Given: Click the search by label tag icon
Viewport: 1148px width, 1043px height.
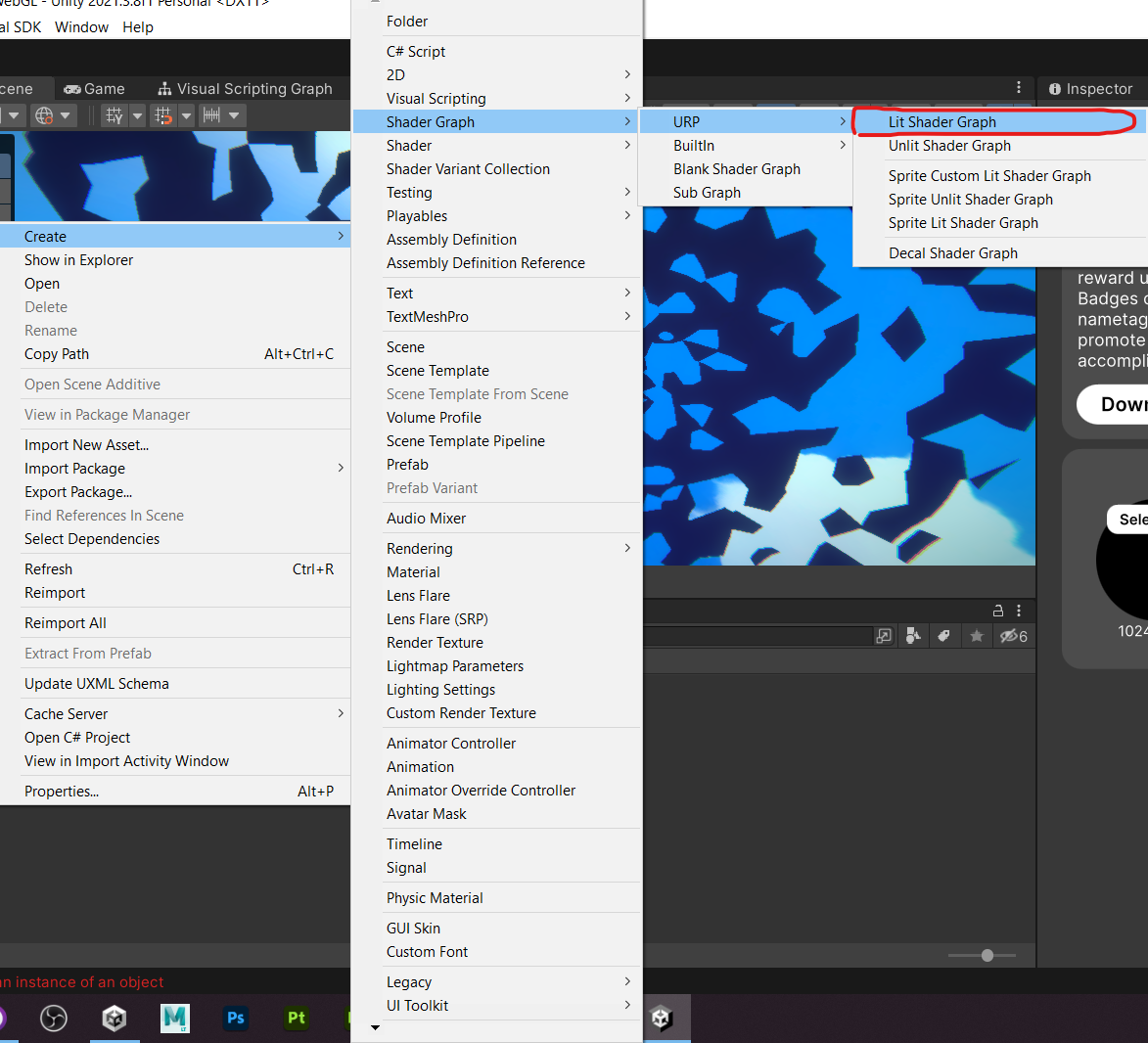Looking at the screenshot, I should [x=943, y=636].
